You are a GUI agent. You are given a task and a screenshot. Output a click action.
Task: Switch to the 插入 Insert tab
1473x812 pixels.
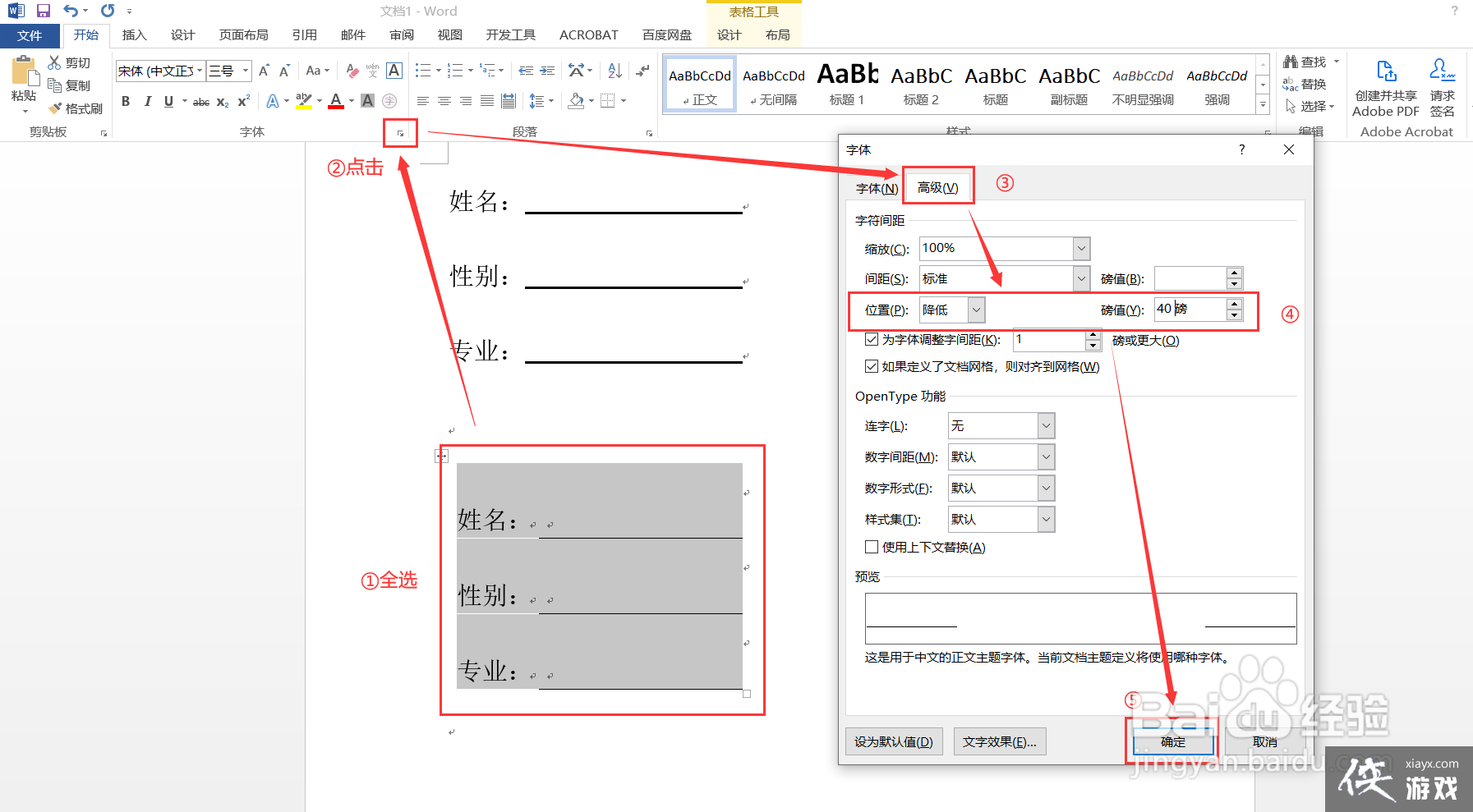tap(134, 35)
